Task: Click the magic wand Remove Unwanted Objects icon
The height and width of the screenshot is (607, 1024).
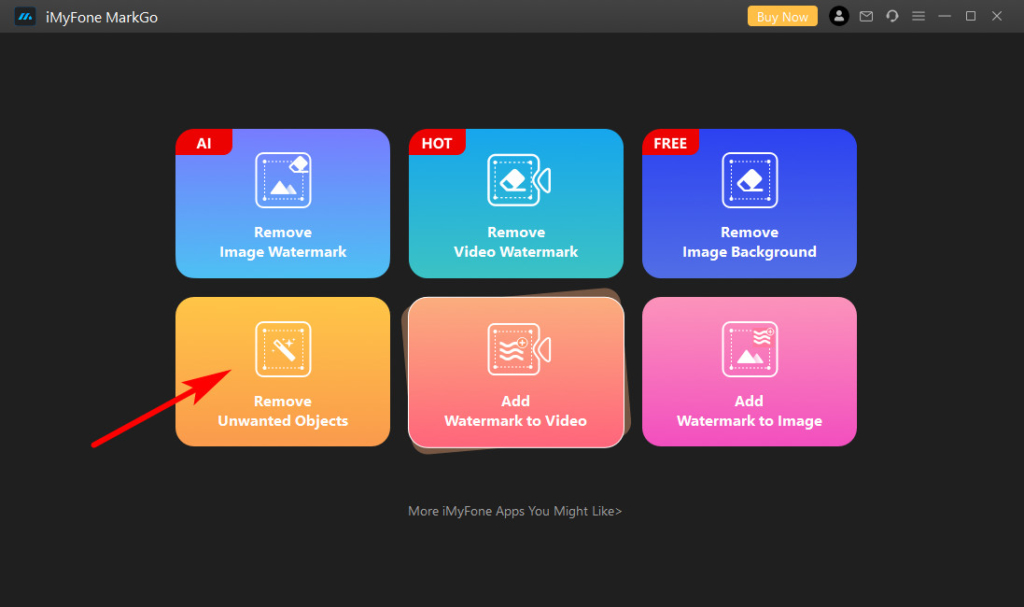Action: (283, 349)
